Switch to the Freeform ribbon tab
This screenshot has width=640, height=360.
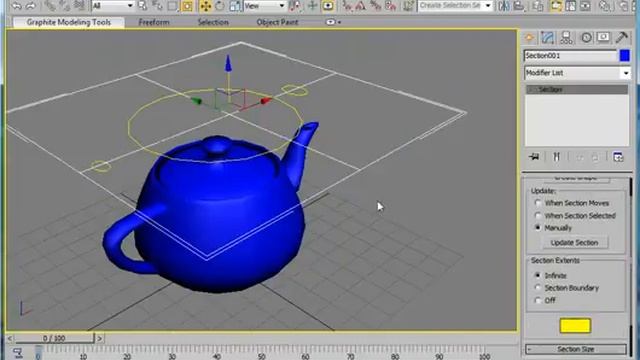coord(154,22)
